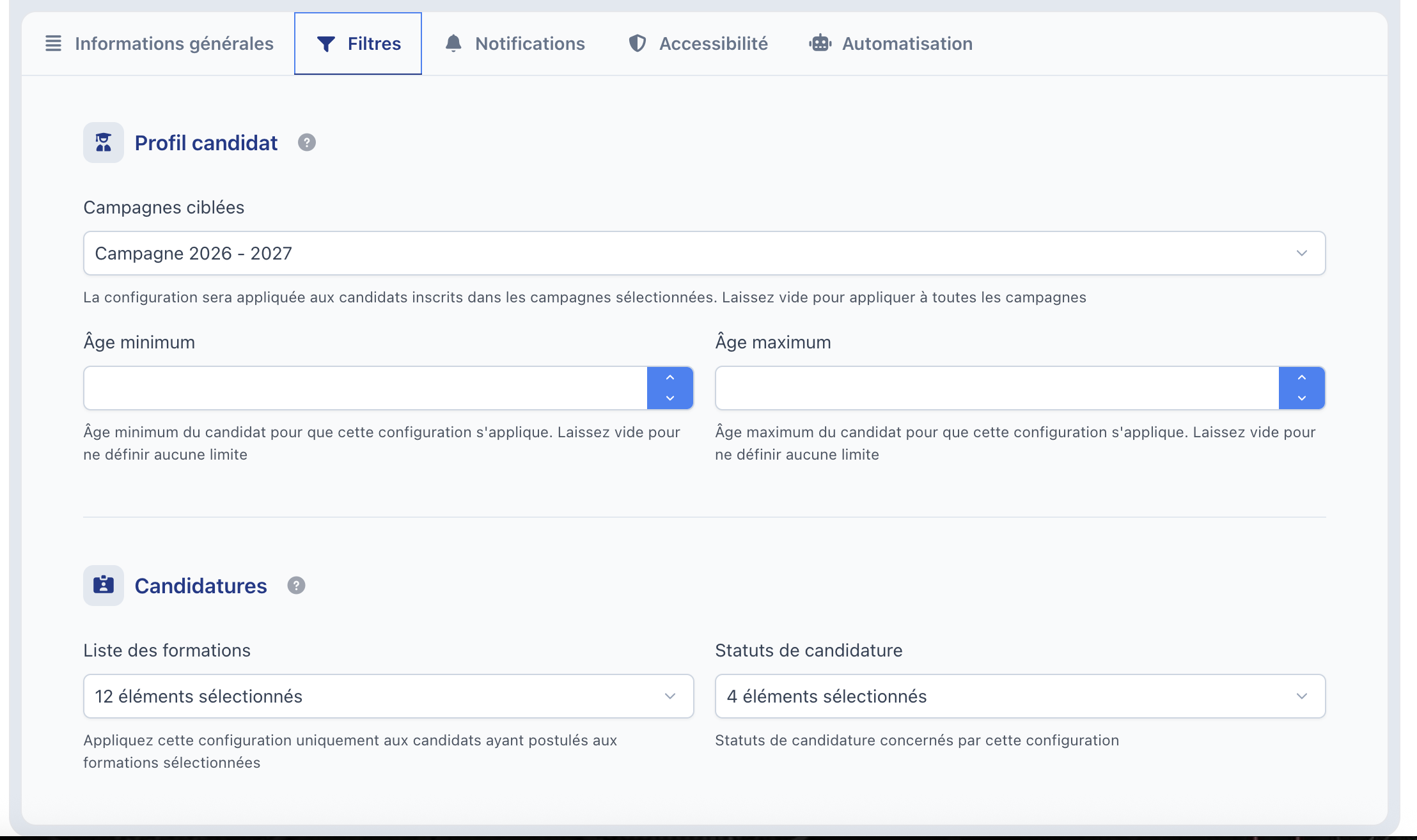Select the Filtres tab
Image resolution: width=1417 pixels, height=840 pixels.
(x=358, y=43)
